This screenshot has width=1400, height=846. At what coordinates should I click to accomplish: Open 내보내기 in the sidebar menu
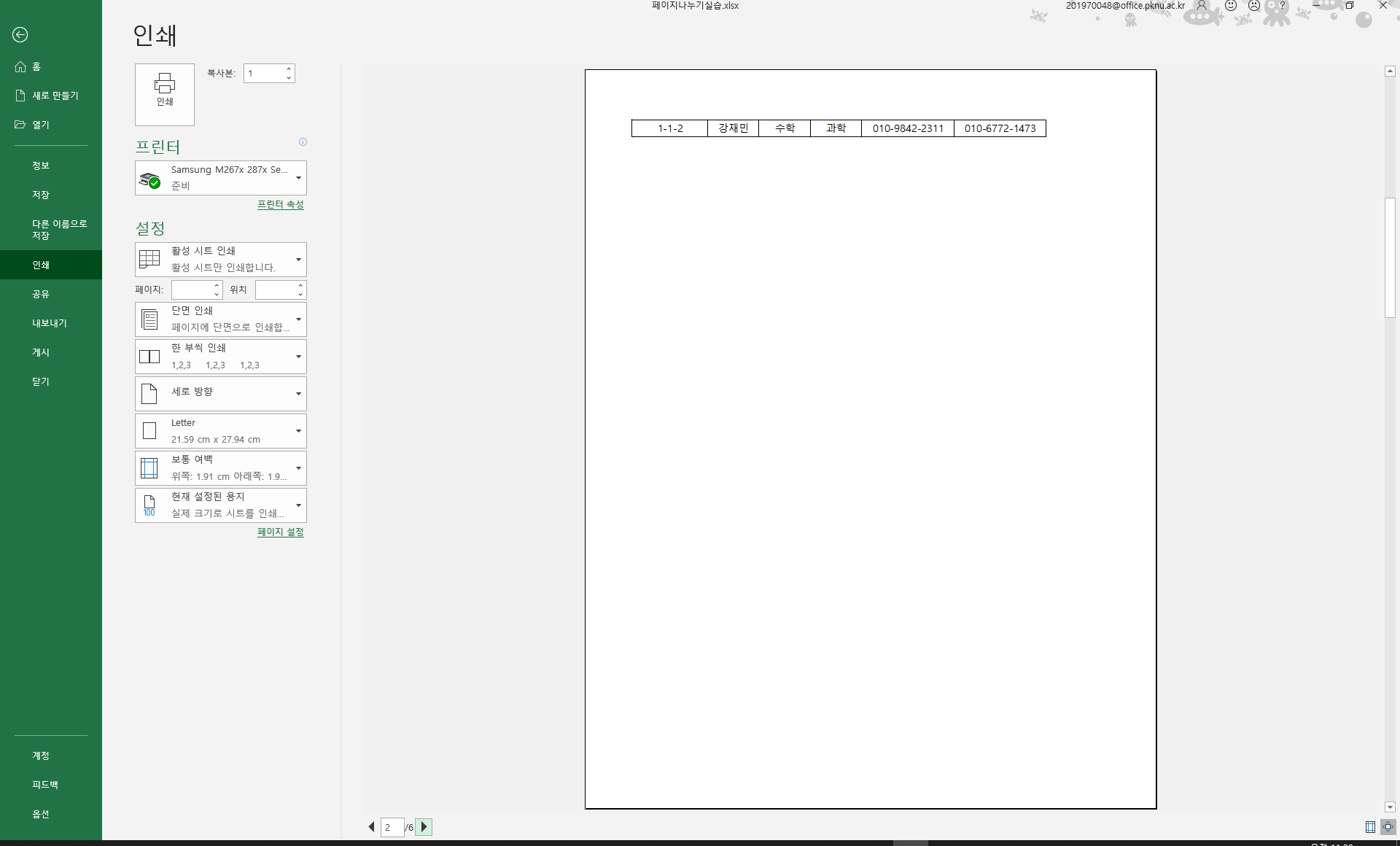[49, 323]
